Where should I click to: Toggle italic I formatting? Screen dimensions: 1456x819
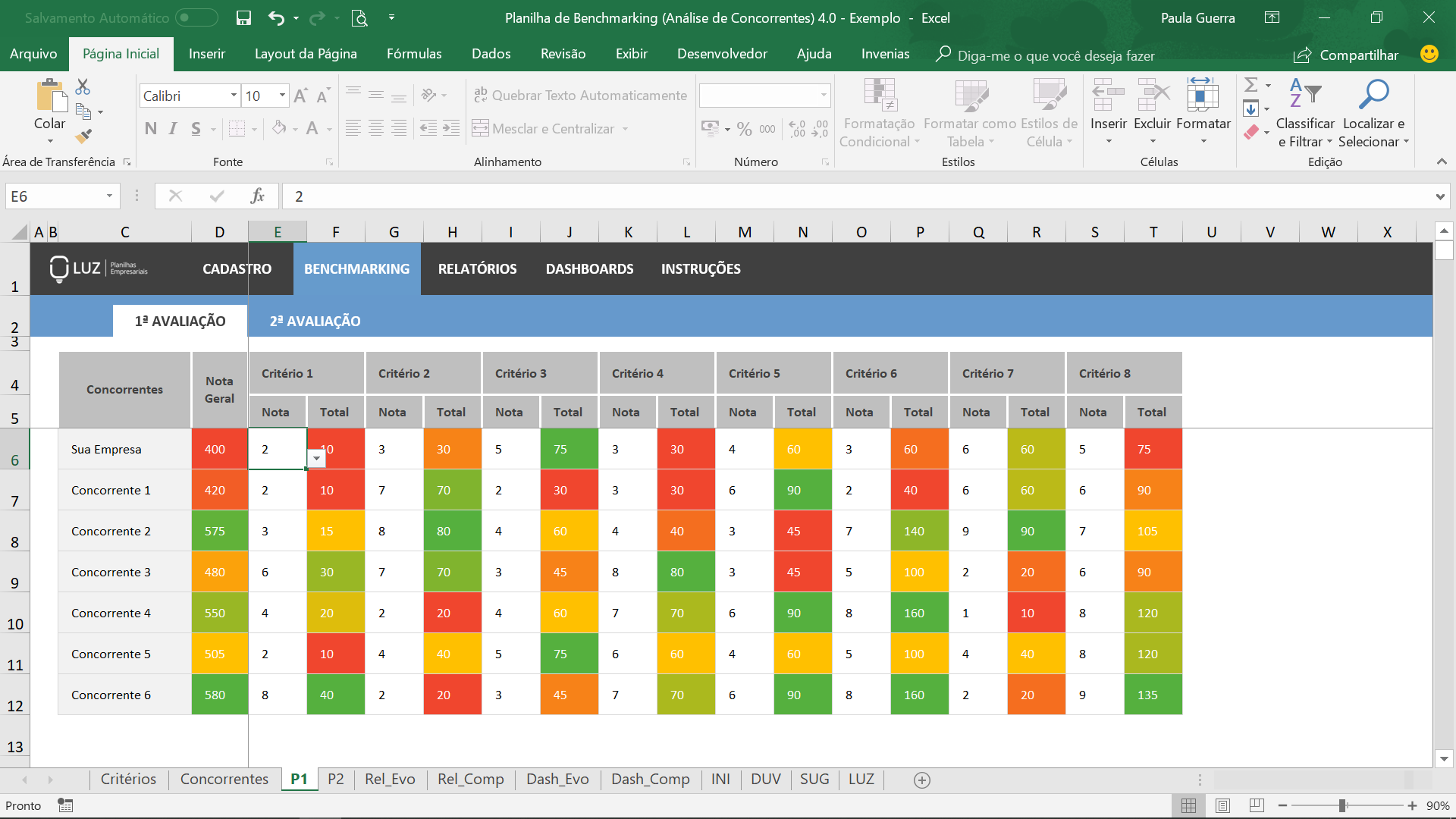coord(173,129)
